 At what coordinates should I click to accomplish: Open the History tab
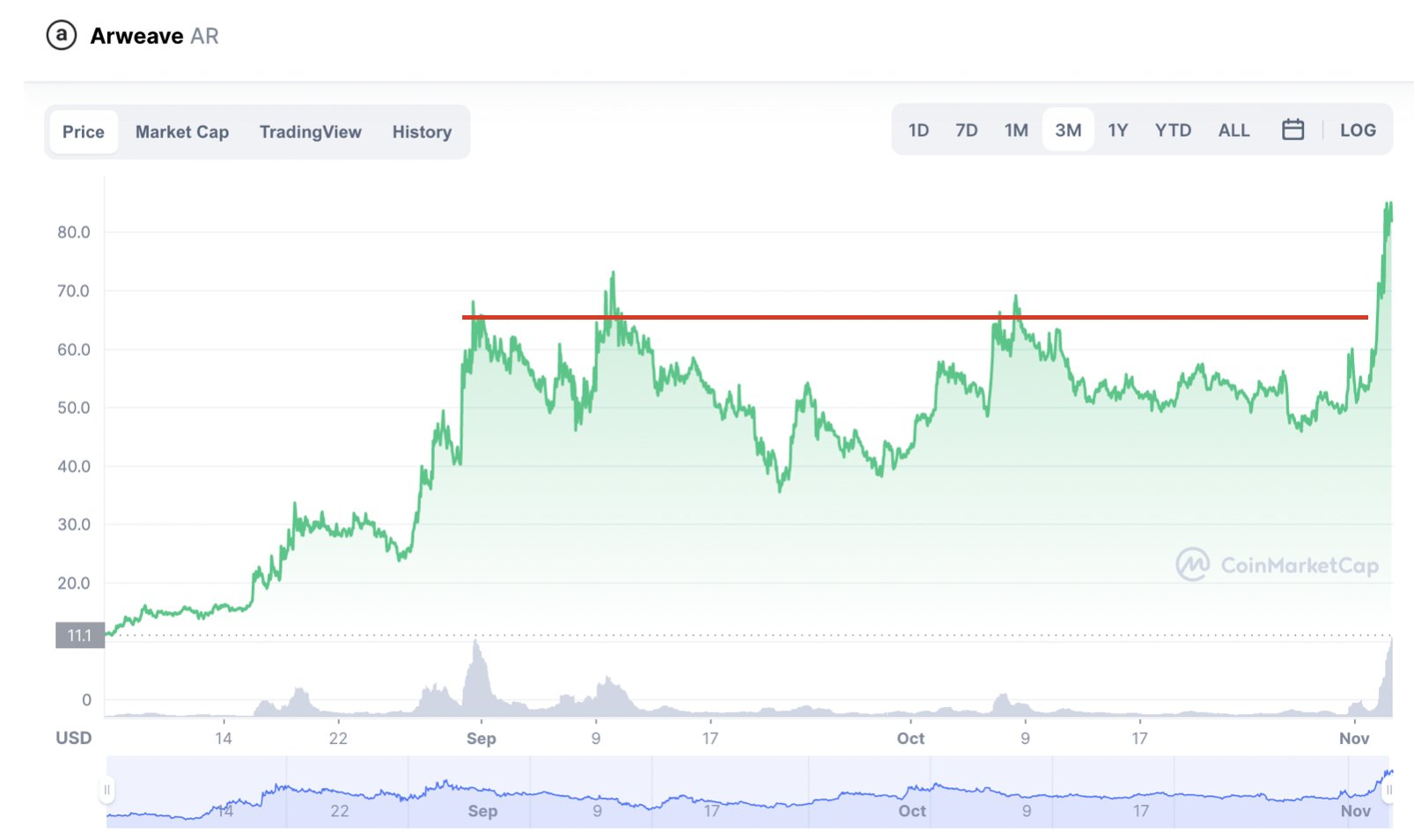click(422, 132)
